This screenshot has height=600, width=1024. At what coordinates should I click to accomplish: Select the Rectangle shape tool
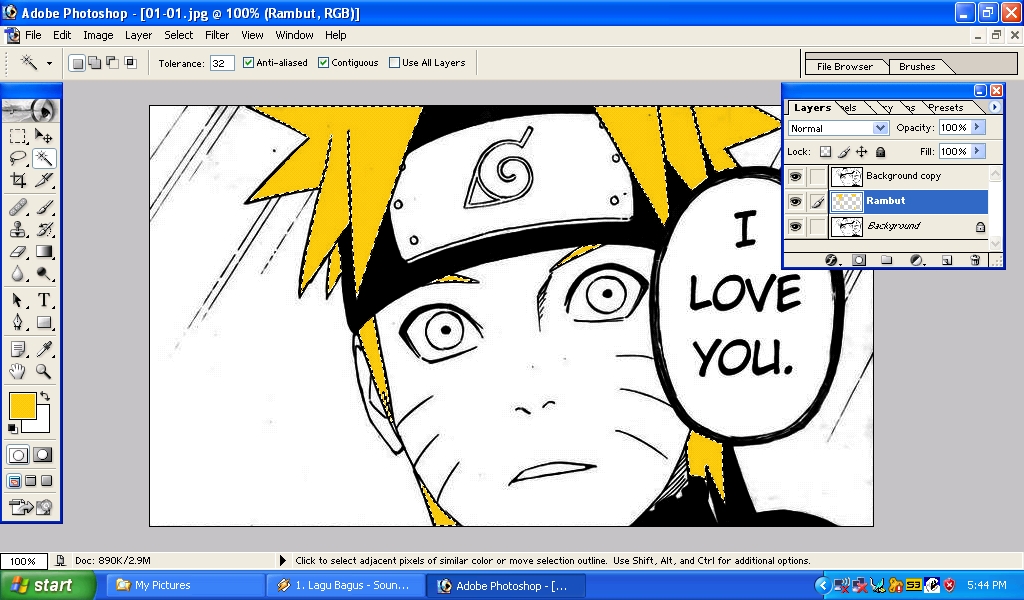[x=44, y=323]
